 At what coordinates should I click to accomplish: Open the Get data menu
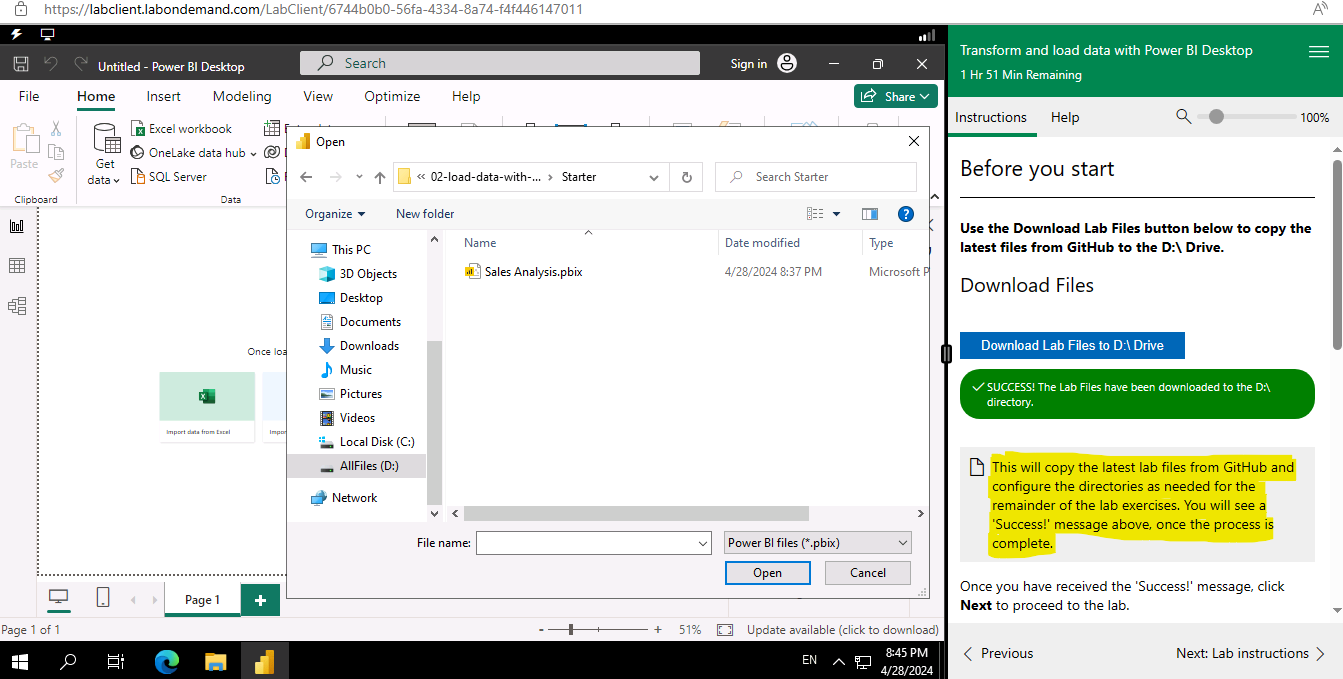coord(105,154)
